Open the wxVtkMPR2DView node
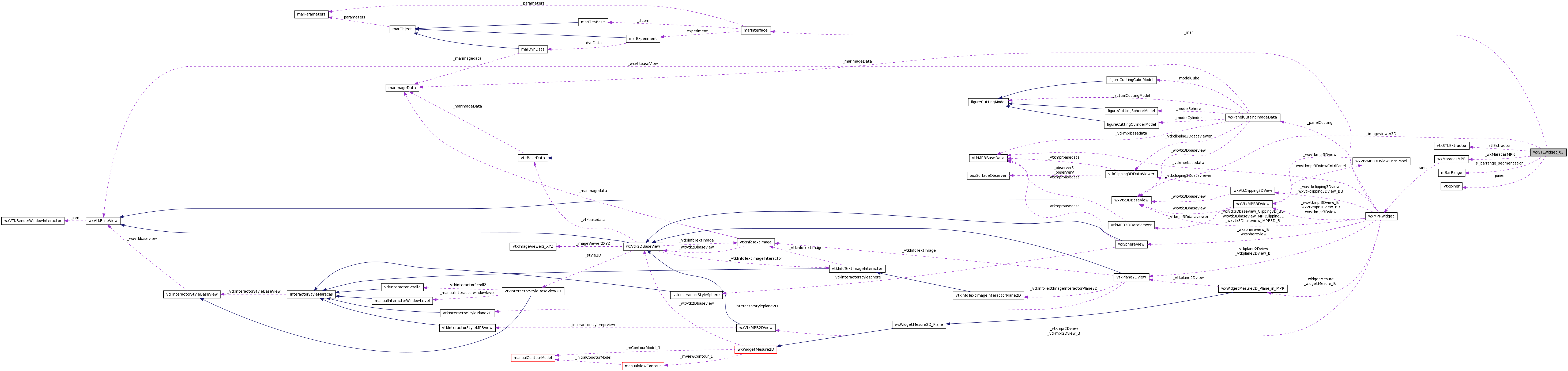 [755, 328]
